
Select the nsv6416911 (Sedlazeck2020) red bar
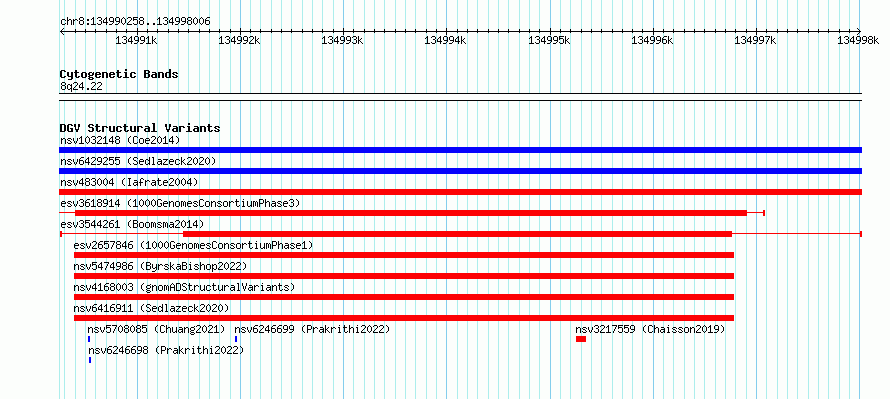(404, 318)
